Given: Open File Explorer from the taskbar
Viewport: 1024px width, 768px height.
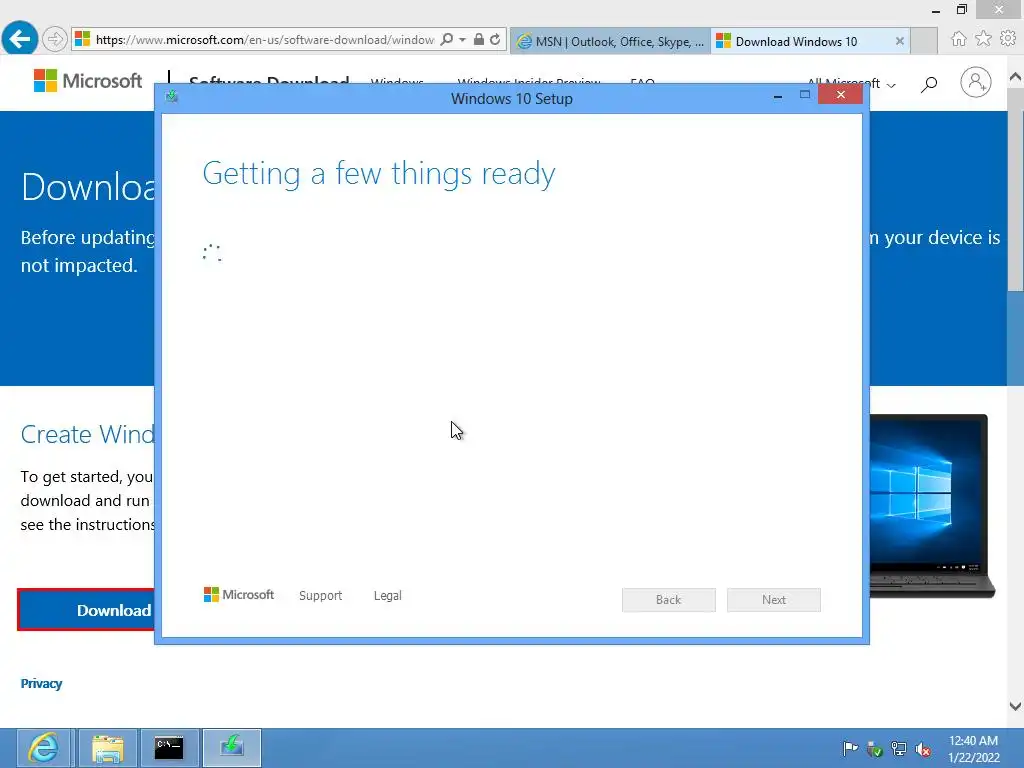Looking at the screenshot, I should 108,748.
